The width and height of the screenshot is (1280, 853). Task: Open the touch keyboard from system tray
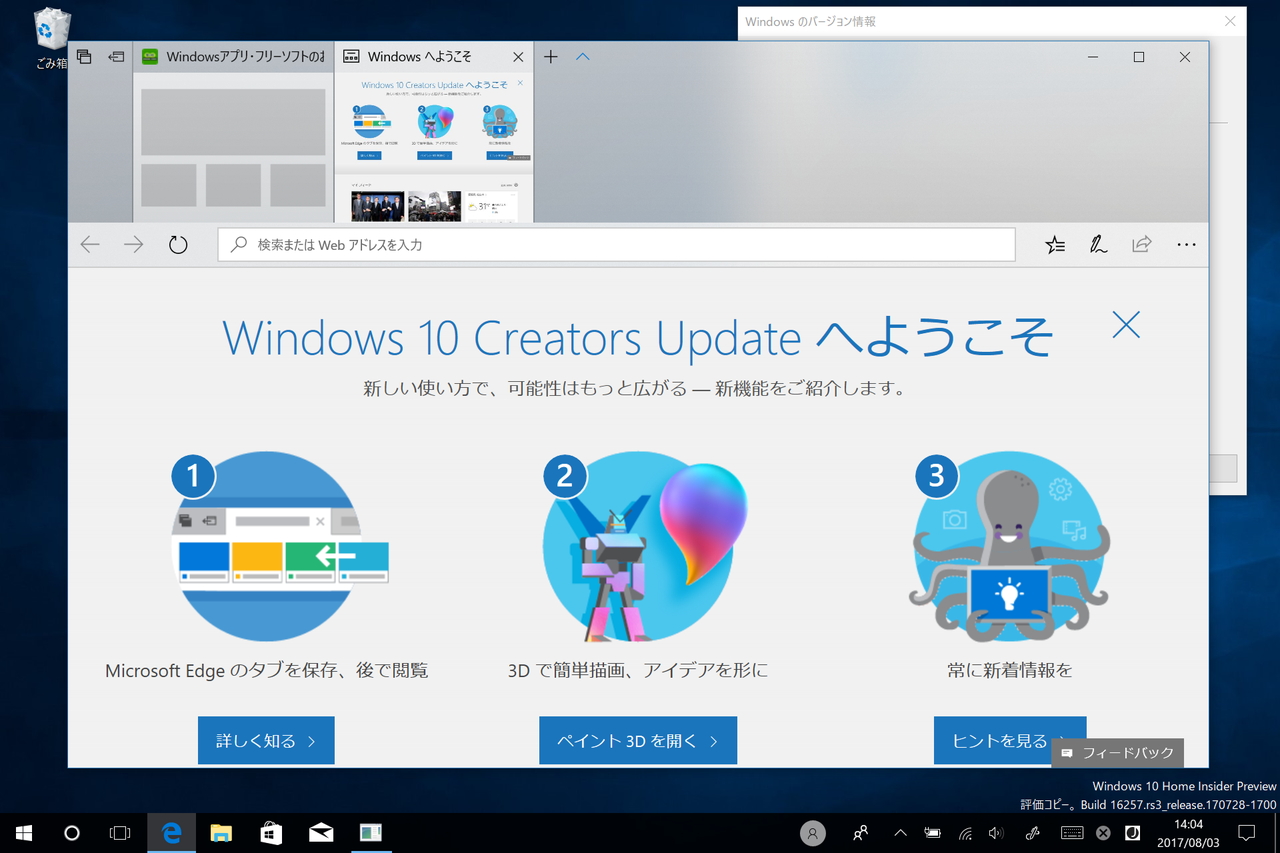[x=1069, y=833]
